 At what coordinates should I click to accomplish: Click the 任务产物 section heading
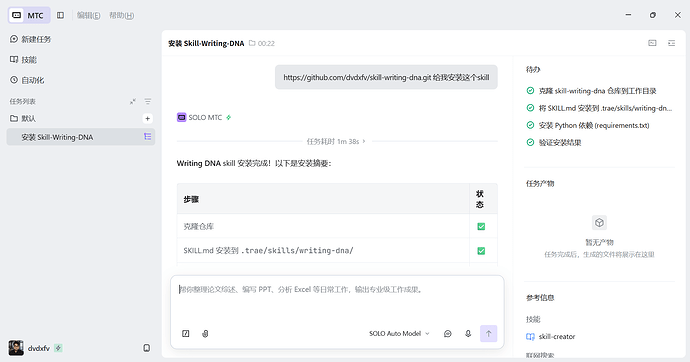tap(540, 183)
